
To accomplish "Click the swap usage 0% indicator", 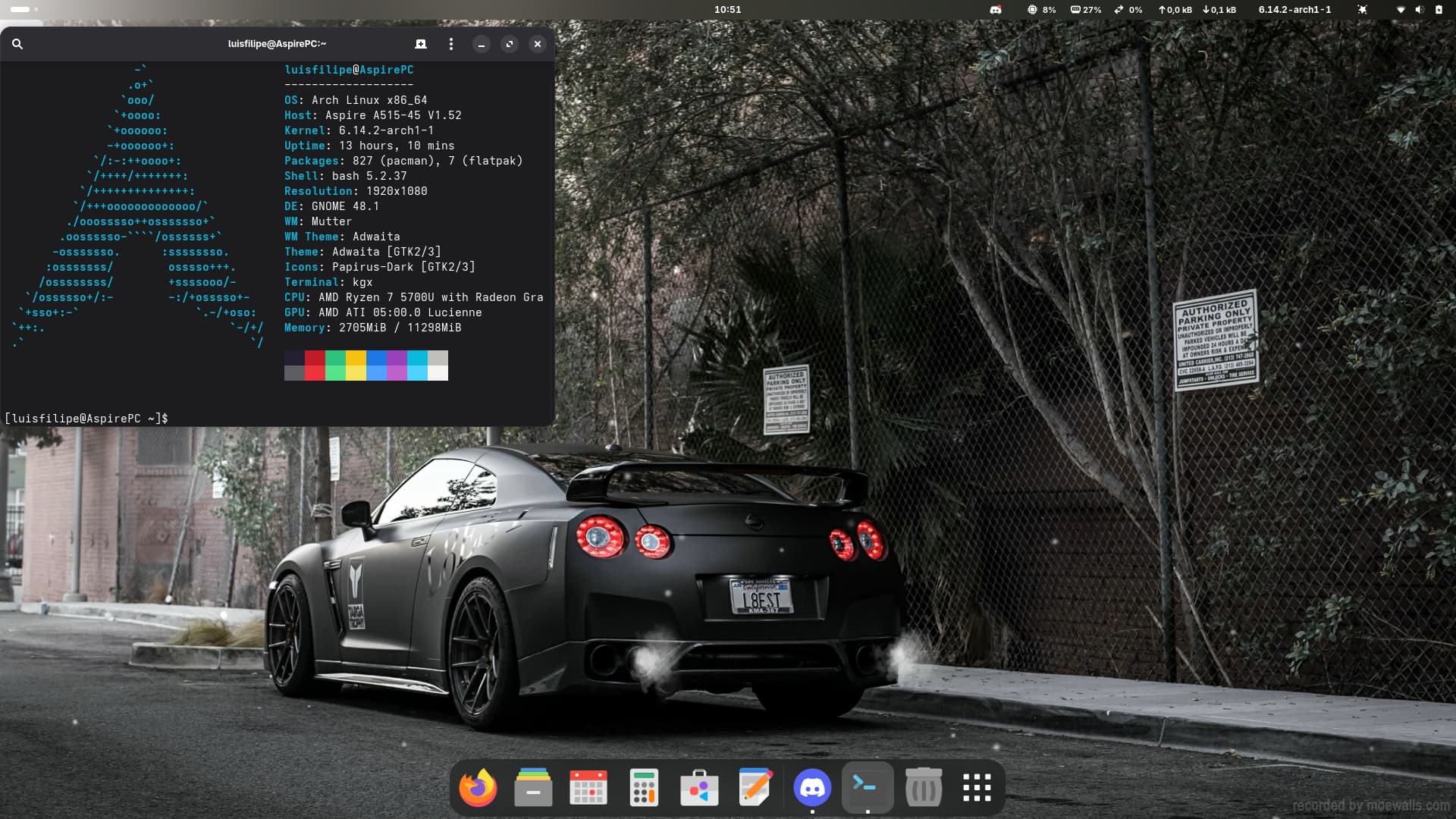I will click(1128, 10).
